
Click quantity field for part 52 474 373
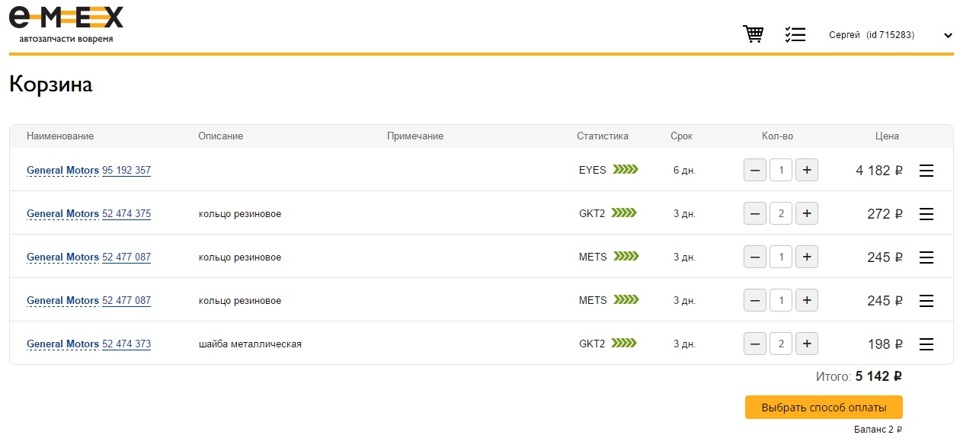point(781,344)
